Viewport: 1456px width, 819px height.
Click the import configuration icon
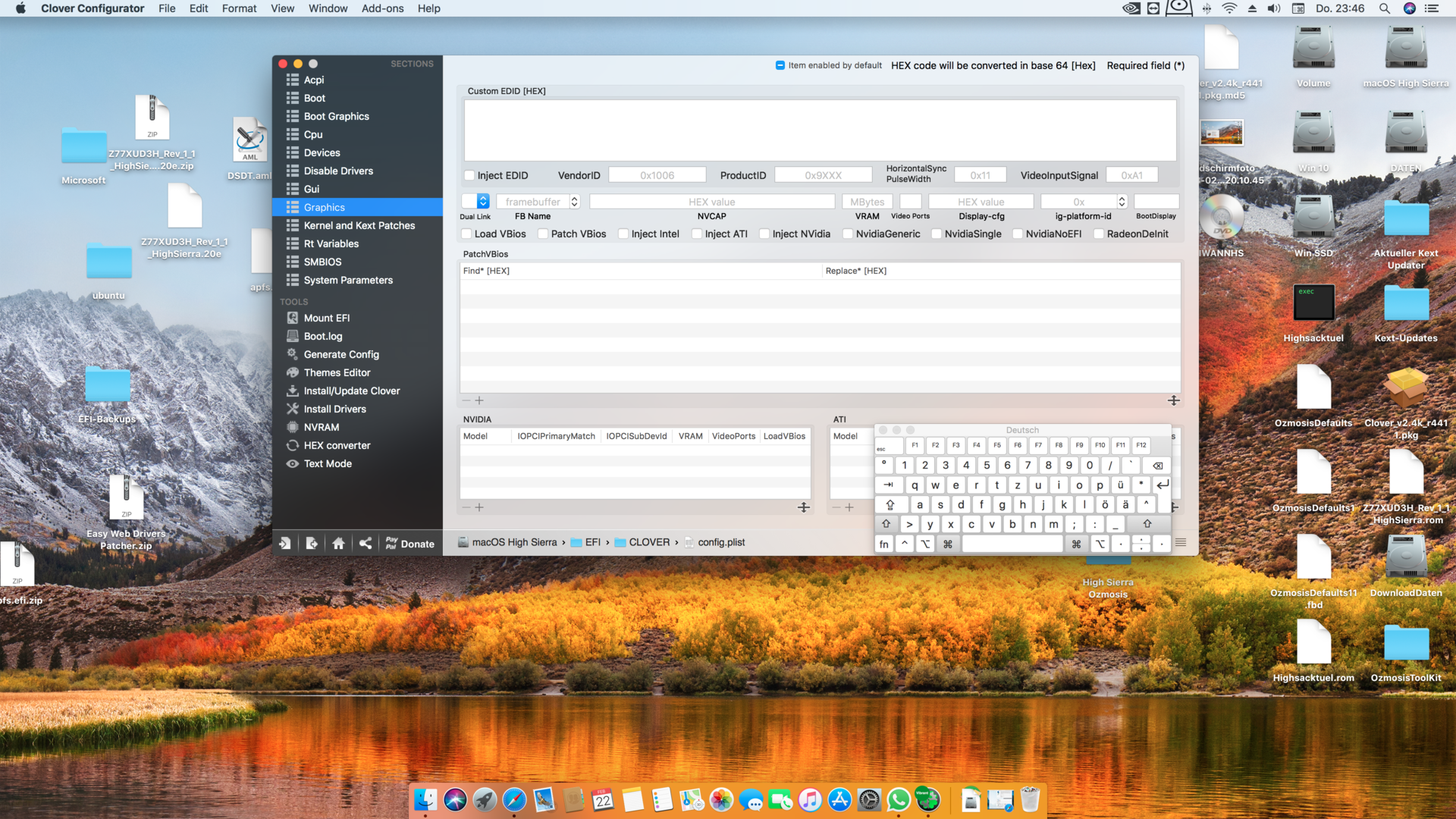[285, 543]
